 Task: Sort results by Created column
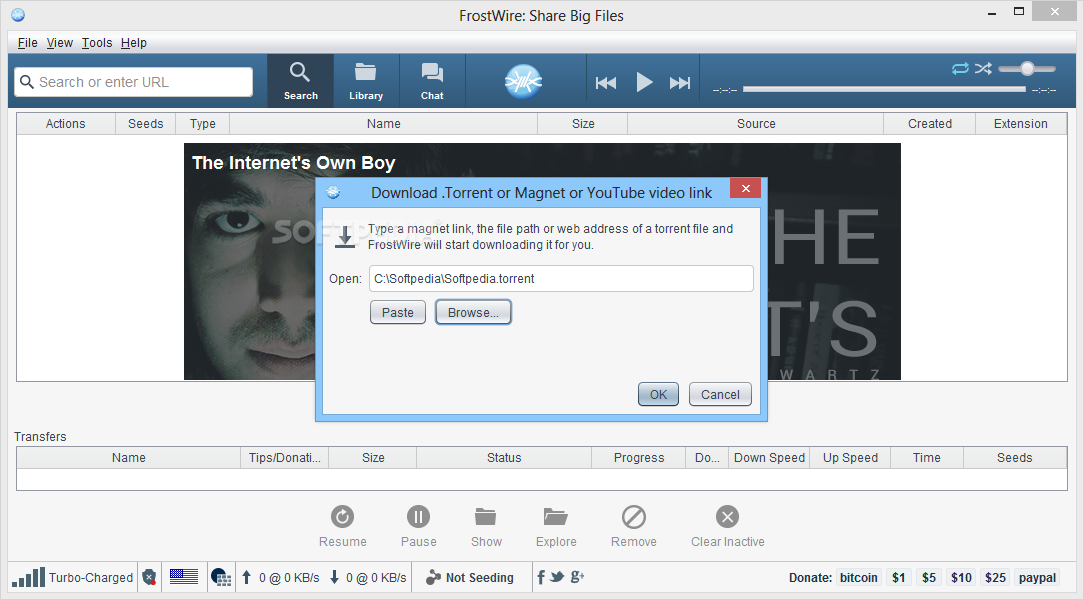930,124
